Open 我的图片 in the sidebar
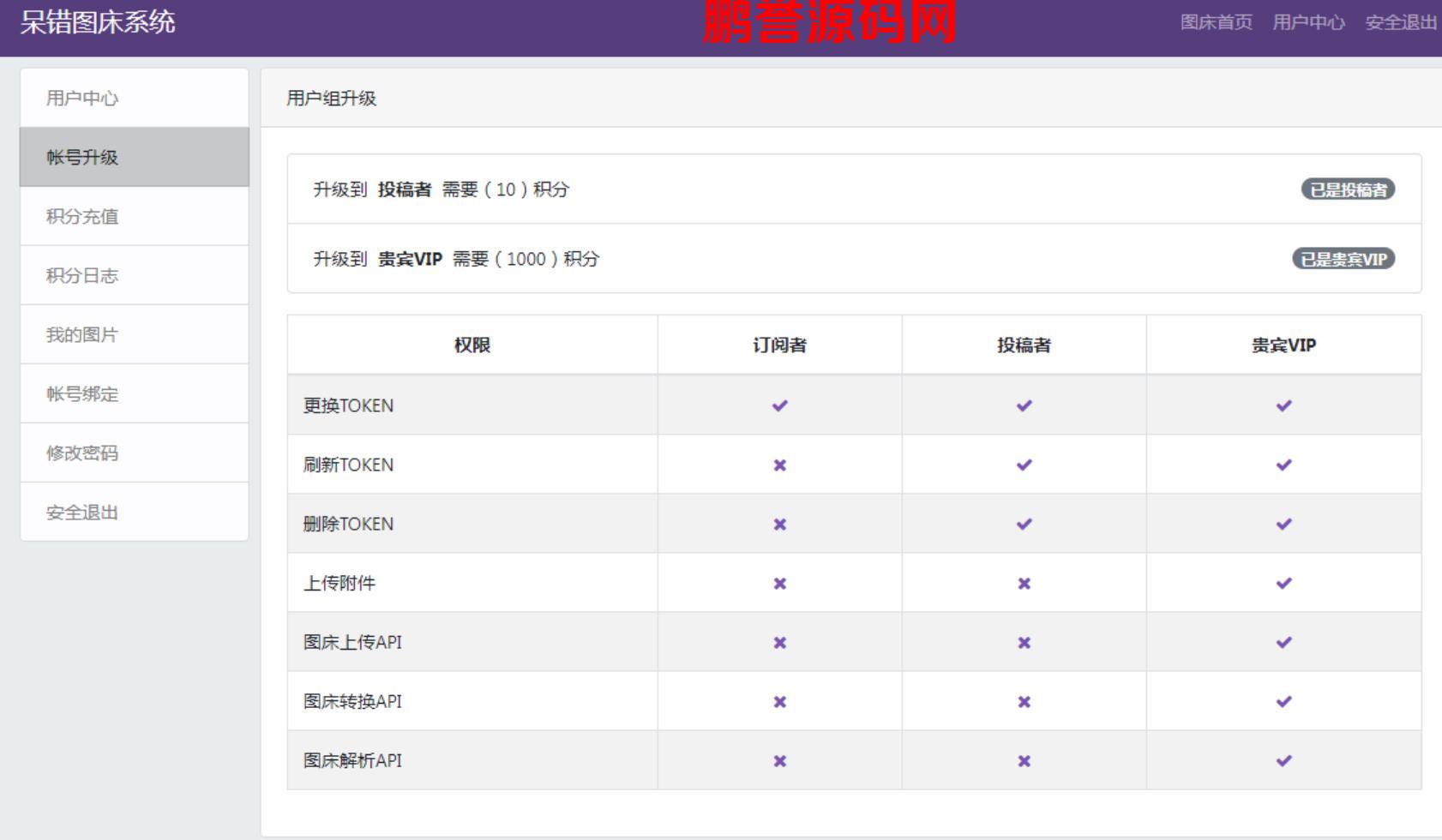This screenshot has height=840, width=1442. pyautogui.click(x=135, y=334)
